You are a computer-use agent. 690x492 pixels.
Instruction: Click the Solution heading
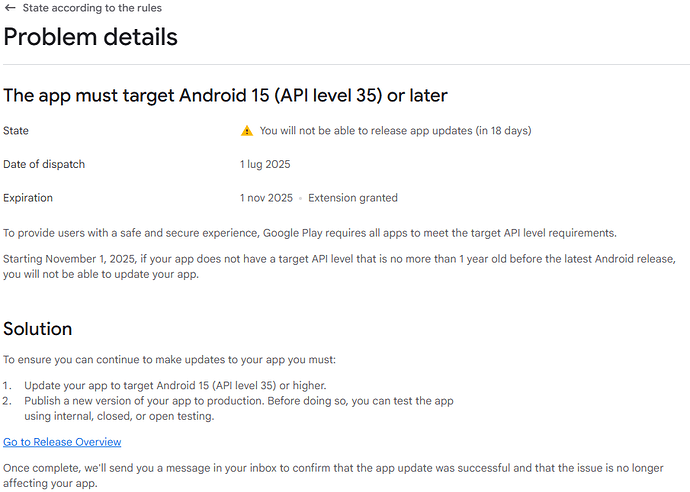click(x=38, y=329)
